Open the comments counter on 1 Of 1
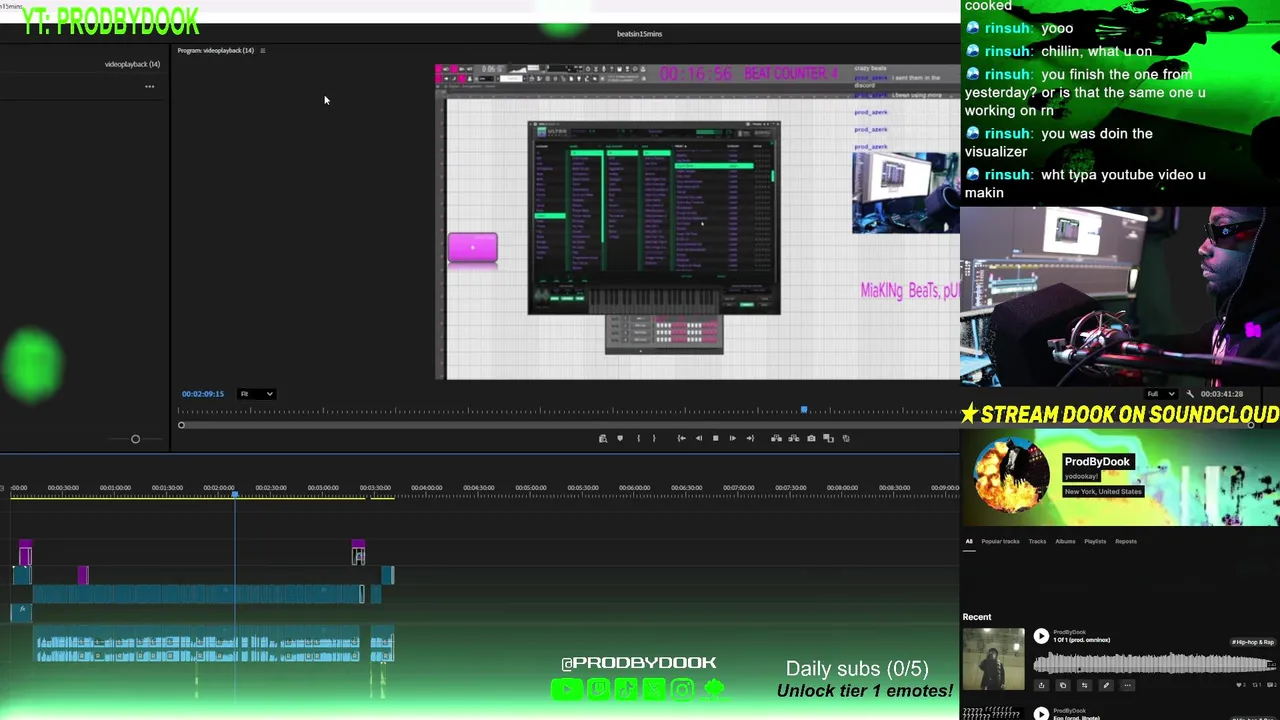The height and width of the screenshot is (720, 1280). click(x=1272, y=685)
